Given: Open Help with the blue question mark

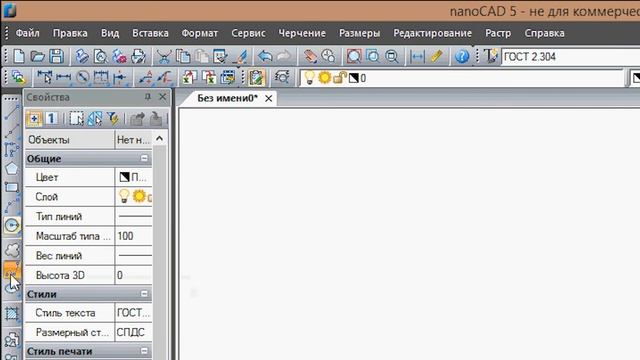Looking at the screenshot, I should pos(462,56).
